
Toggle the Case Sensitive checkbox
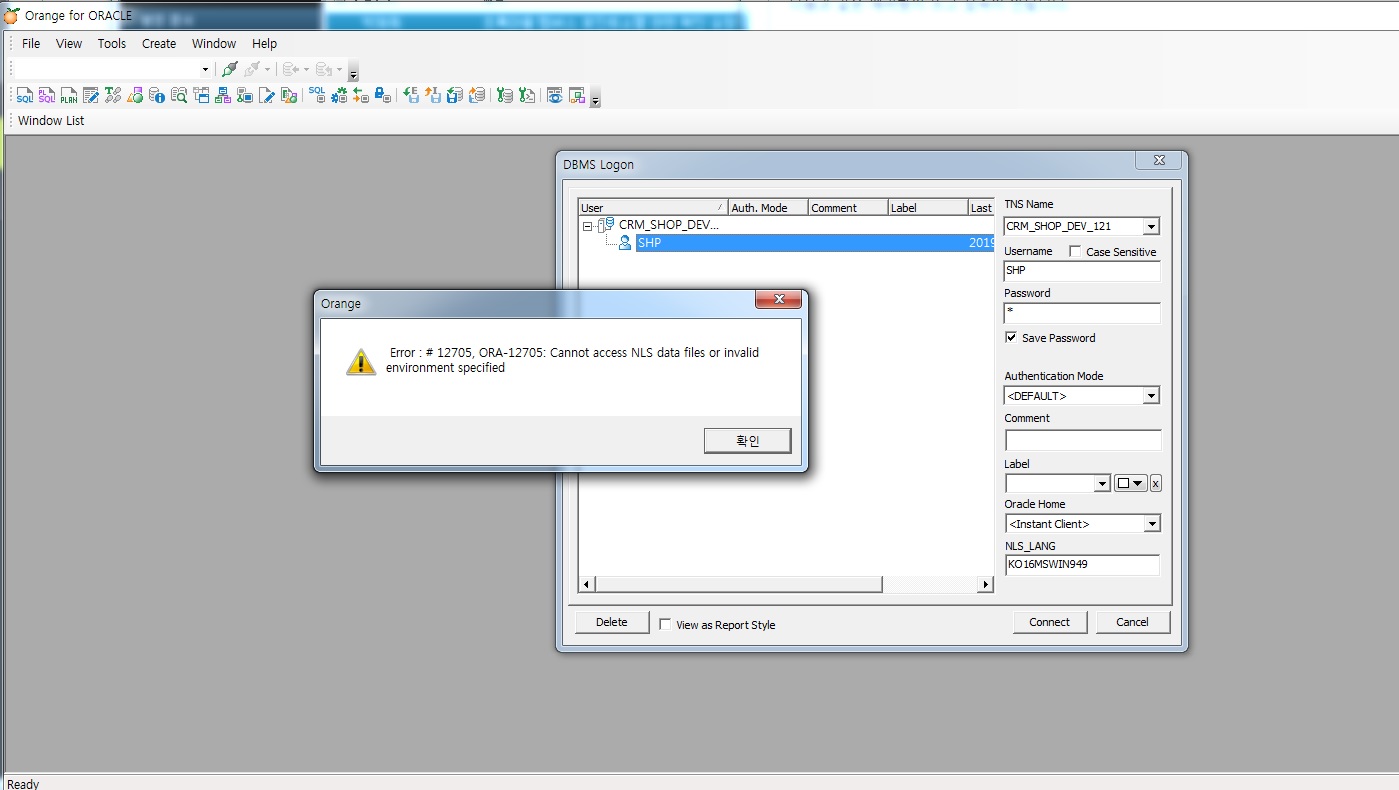coord(1075,251)
